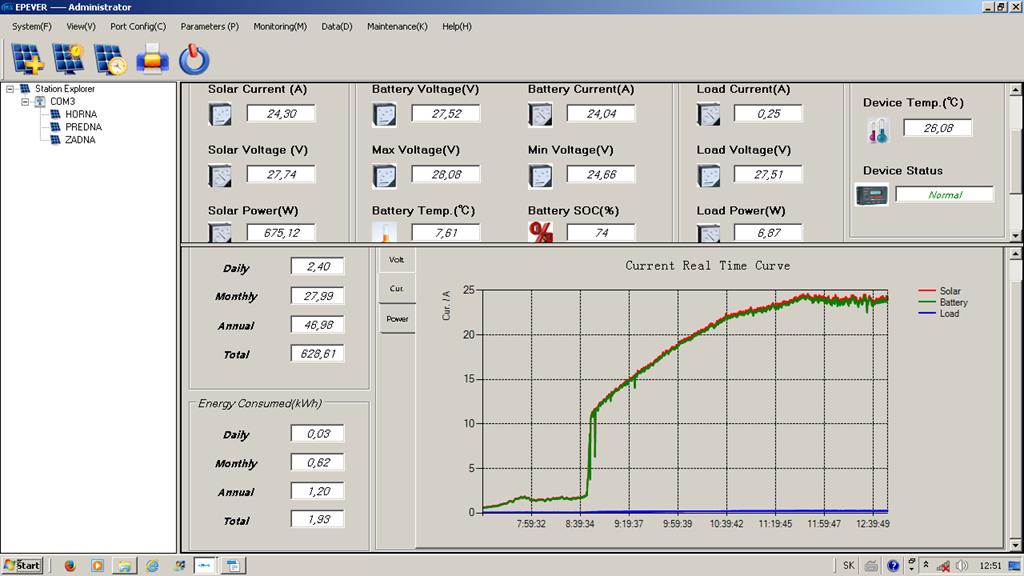Image resolution: width=1024 pixels, height=576 pixels.
Task: Open the Port Config(C) menu
Action: click(138, 26)
